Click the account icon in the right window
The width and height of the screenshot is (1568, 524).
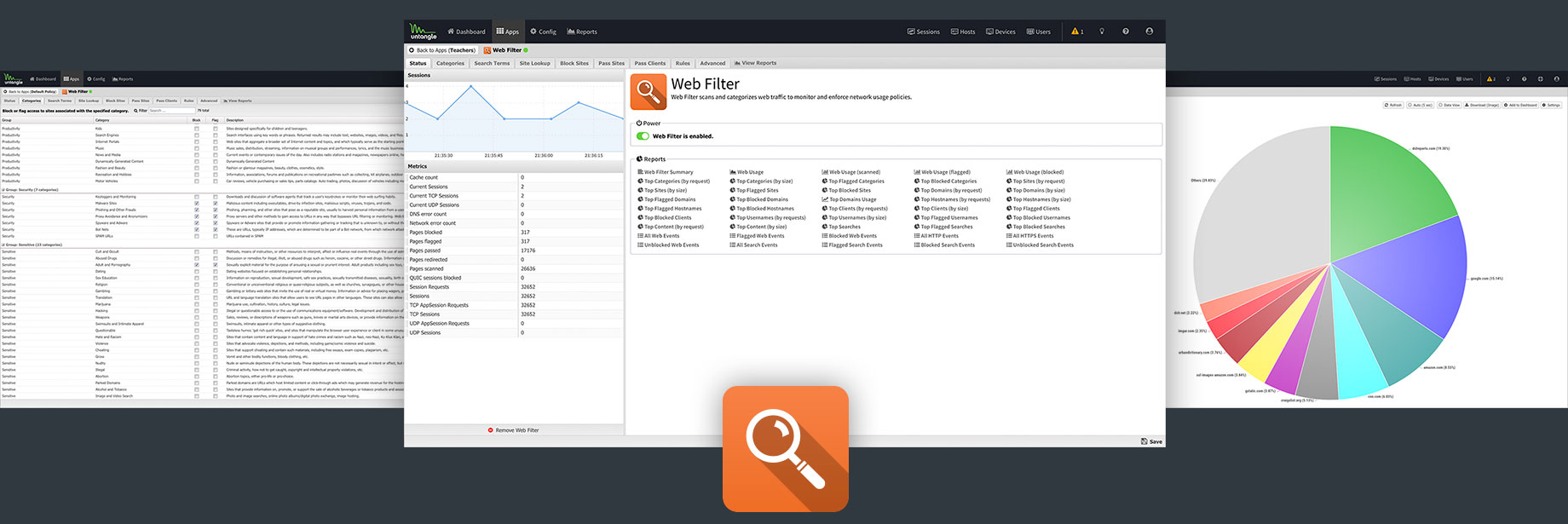click(1556, 79)
